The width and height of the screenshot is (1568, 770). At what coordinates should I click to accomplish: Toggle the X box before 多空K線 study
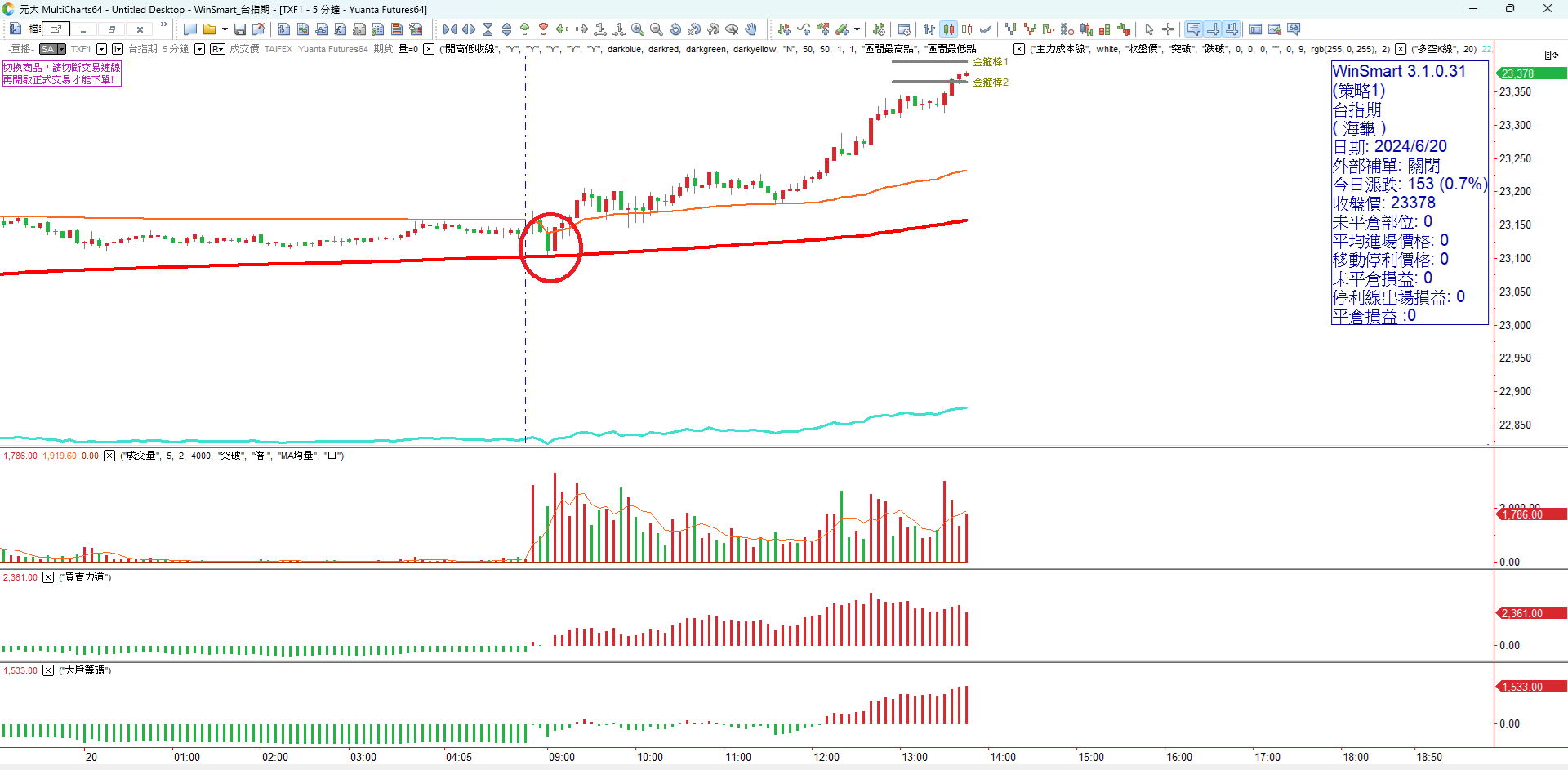[x=1401, y=49]
